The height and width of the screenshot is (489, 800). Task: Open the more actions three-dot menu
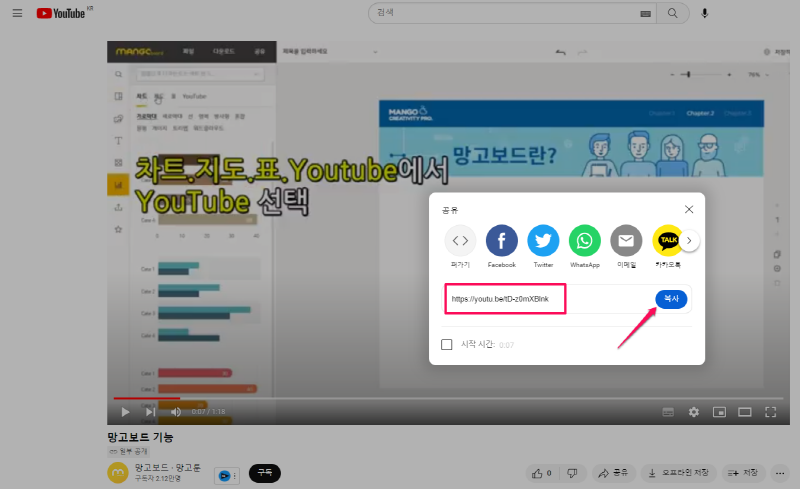click(x=780, y=473)
